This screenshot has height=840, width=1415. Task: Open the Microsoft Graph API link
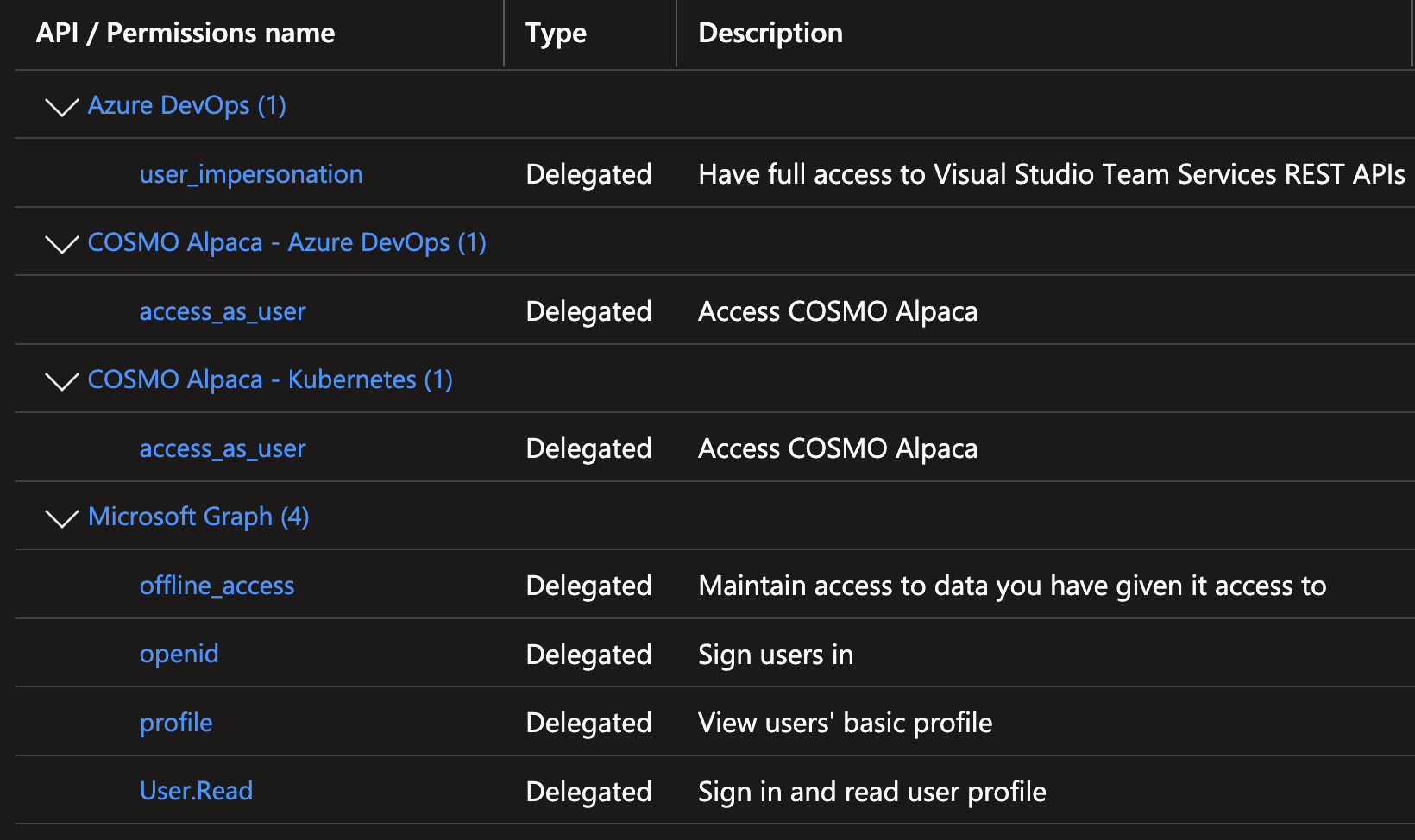198,516
